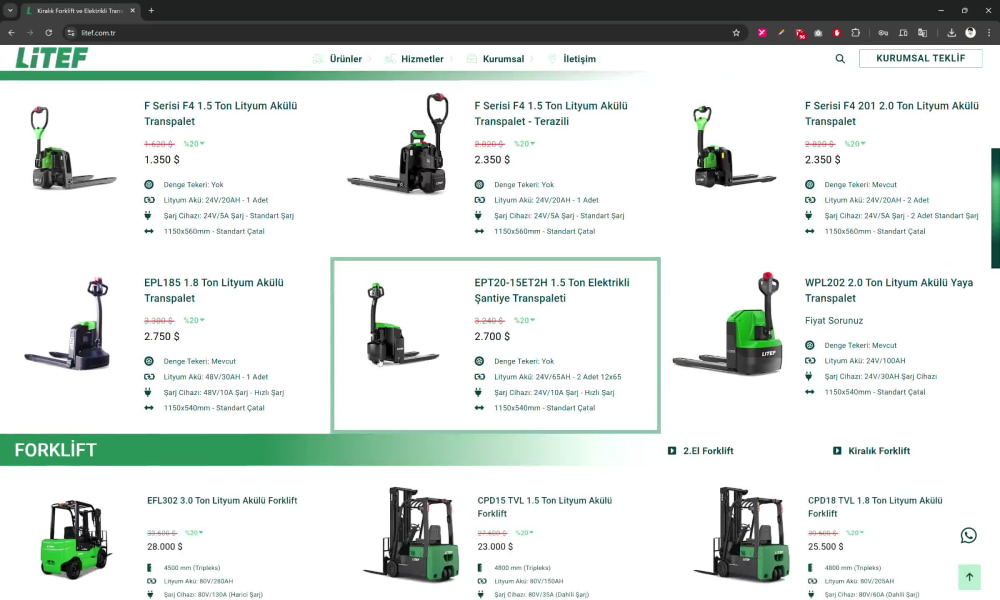Click the LITEF logo
The image size is (1000, 600).
[x=52, y=58]
